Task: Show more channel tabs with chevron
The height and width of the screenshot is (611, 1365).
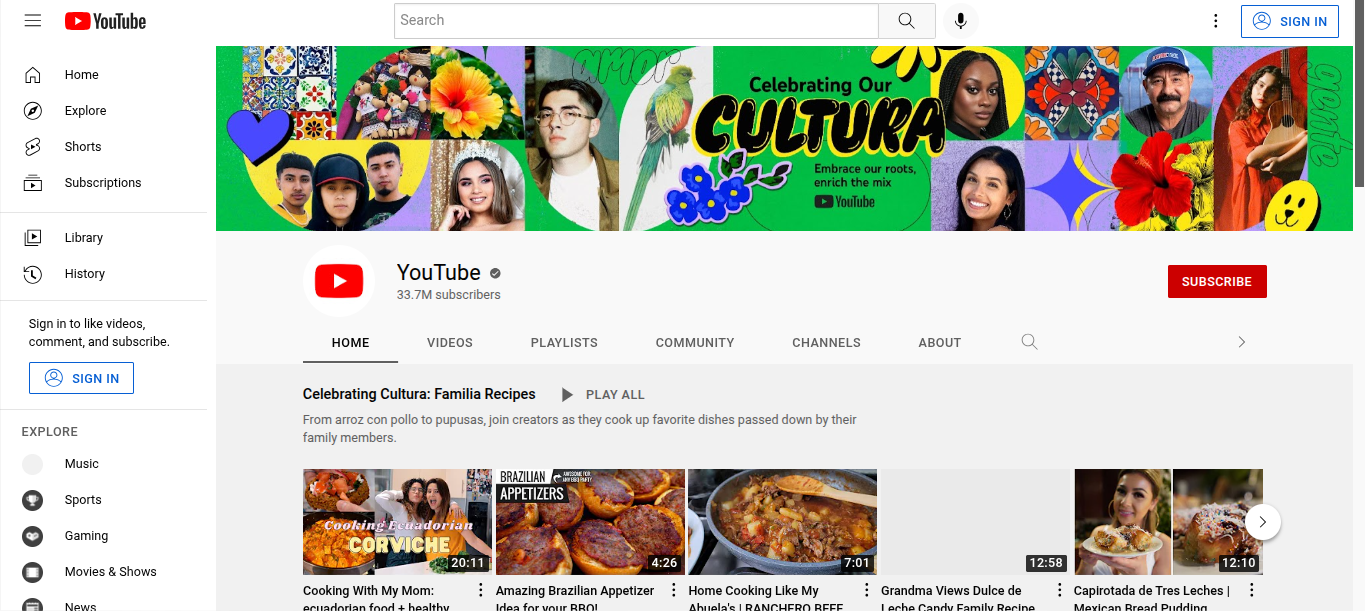Action: point(1242,342)
